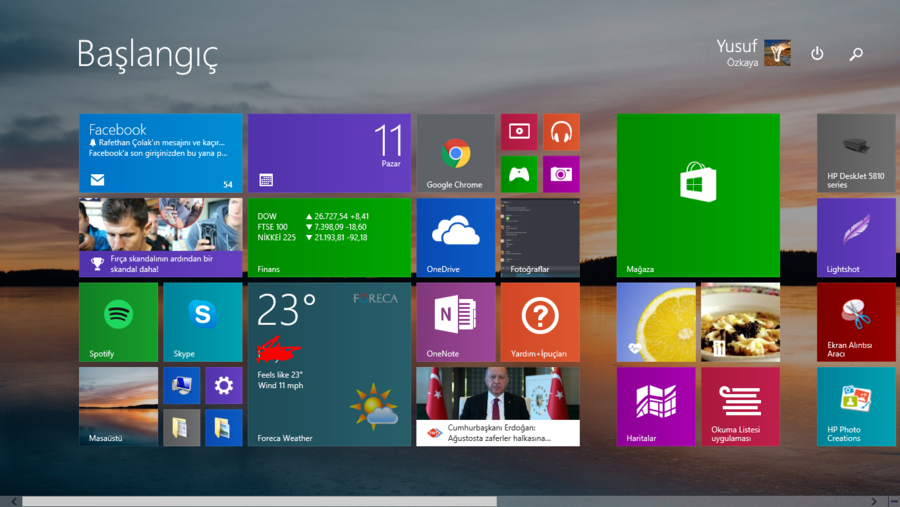
Task: Open the Masaüstü desktop tile
Action: coord(118,407)
